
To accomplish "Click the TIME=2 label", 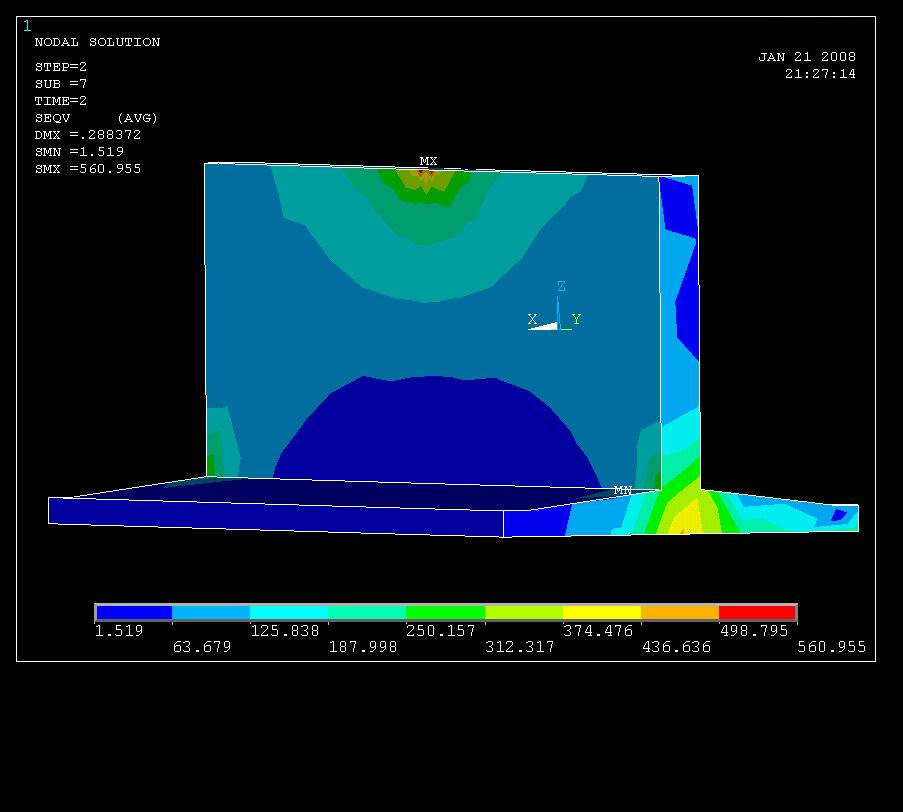I will pyautogui.click(x=60, y=101).
